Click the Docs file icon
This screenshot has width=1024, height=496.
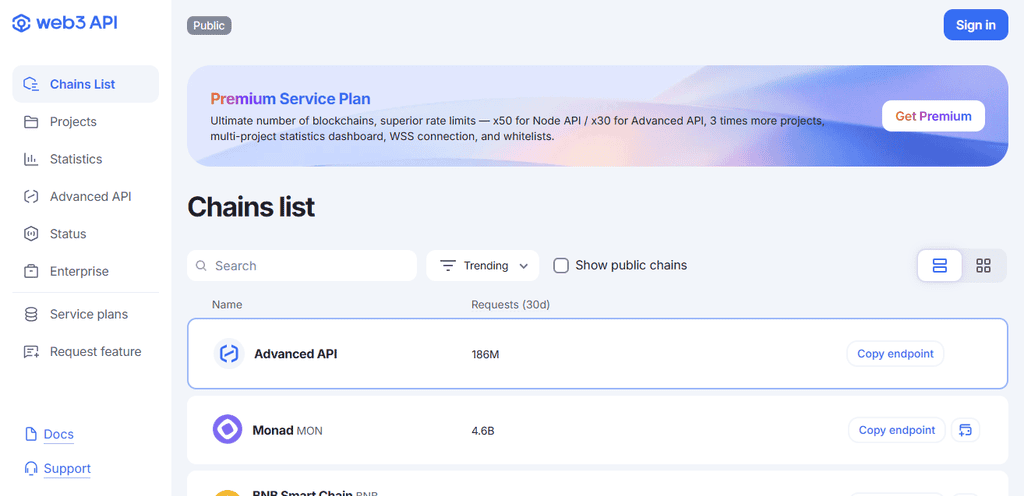coord(30,435)
